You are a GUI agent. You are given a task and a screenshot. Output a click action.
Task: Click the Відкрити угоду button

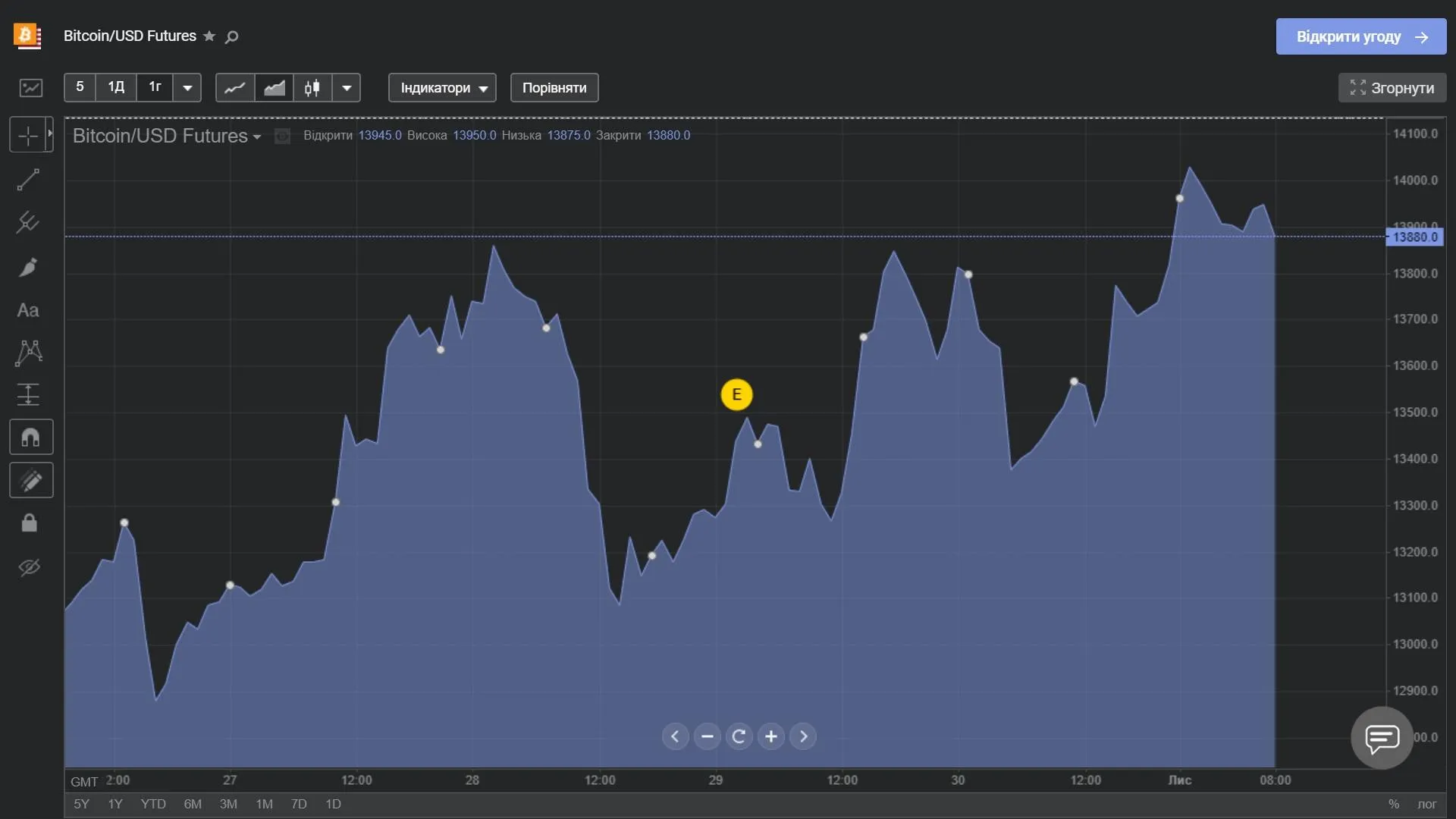[1360, 36]
